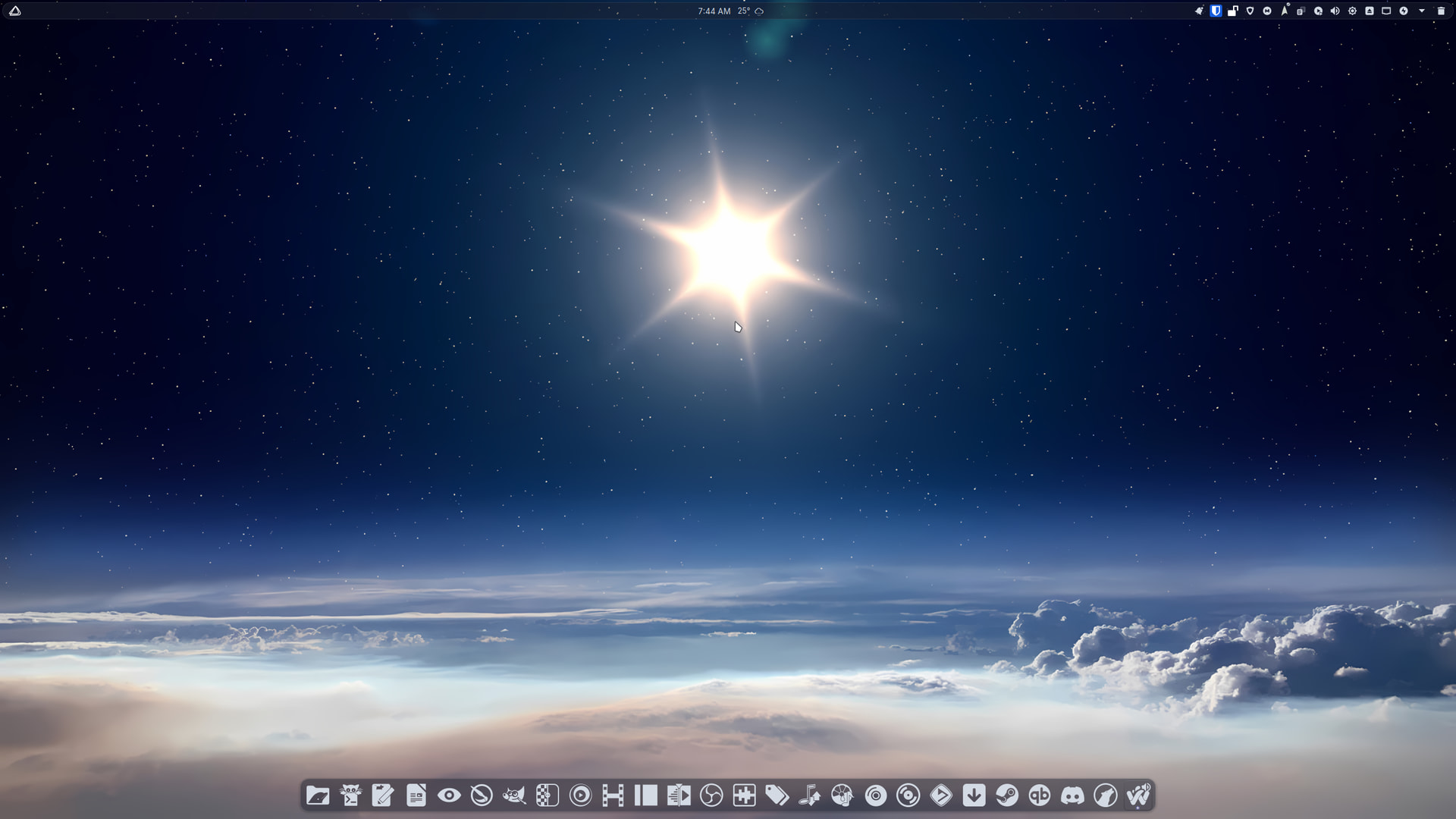Viewport: 1456px width, 819px height.
Task: Toggle the volume speaker in tray
Action: click(1335, 11)
